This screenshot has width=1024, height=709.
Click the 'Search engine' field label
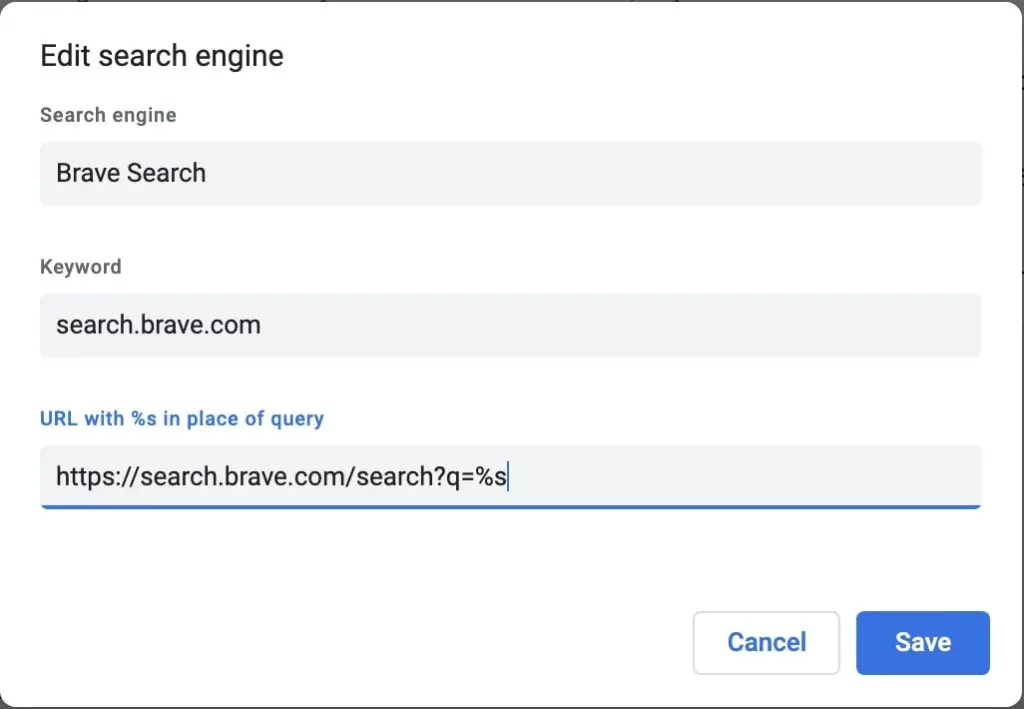pos(108,116)
